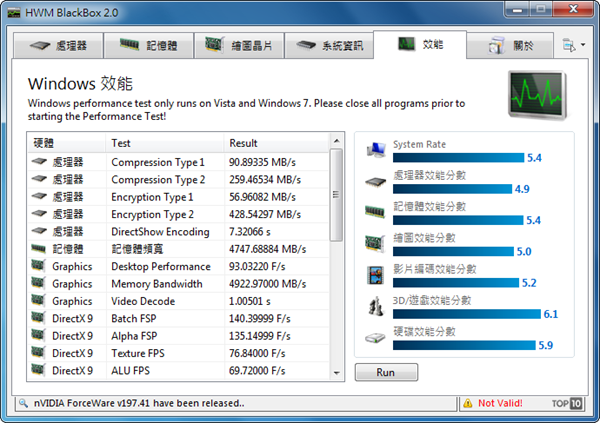Click the processor icon in Compression Type 1 row
Screen dimensions: 600x423
point(39,162)
